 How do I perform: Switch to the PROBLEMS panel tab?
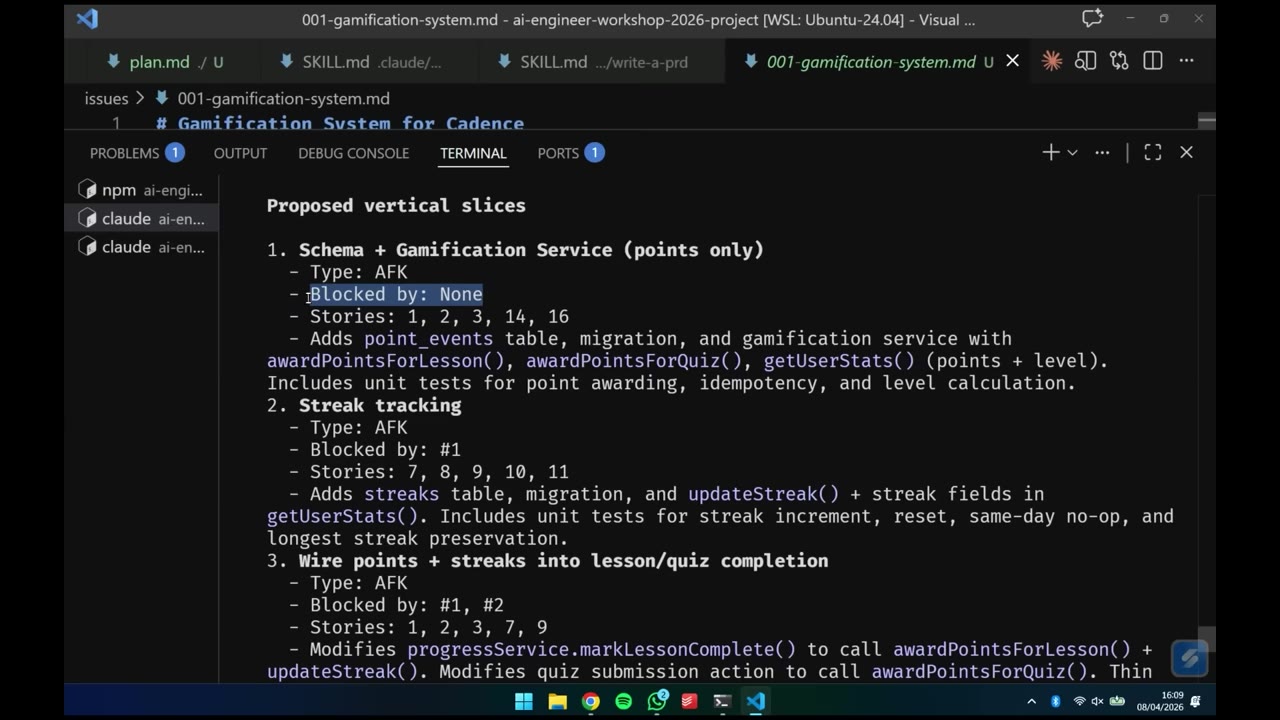click(136, 153)
